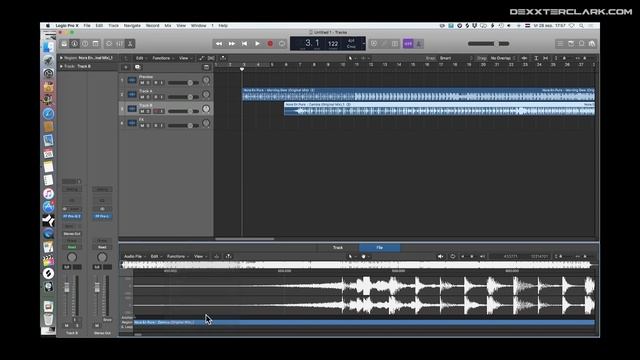This screenshot has width=640, height=360.
Task: Open the Mixer from the control bar
Action: (x=120, y=44)
